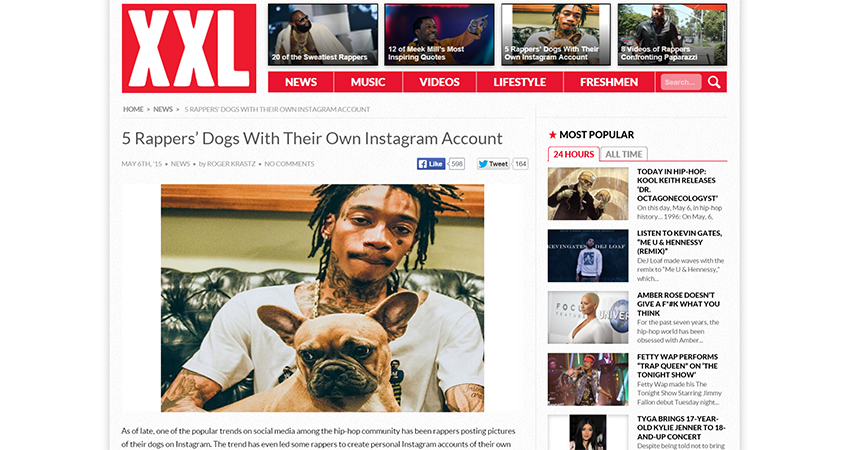
Task: Open 12 of Meek Mill's Inspiring Quotes thumbnail
Action: [439, 35]
